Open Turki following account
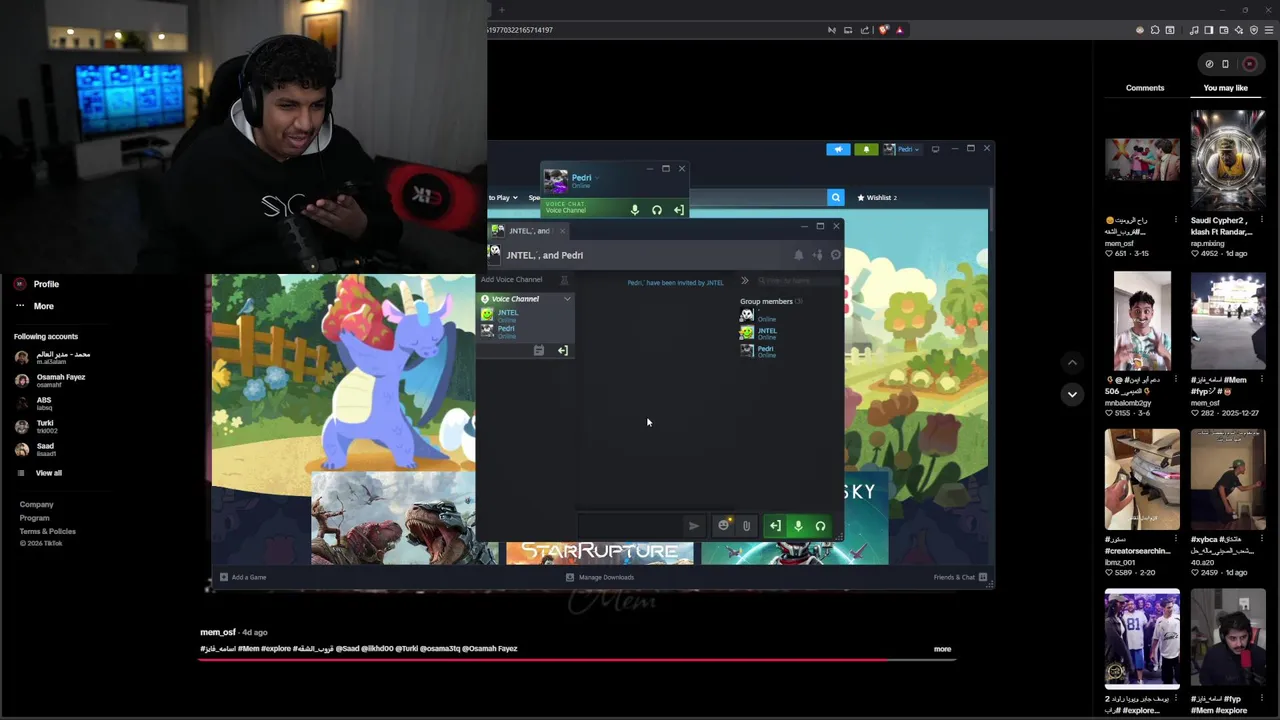Screen dimensions: 1280x720 click(x=35, y=426)
